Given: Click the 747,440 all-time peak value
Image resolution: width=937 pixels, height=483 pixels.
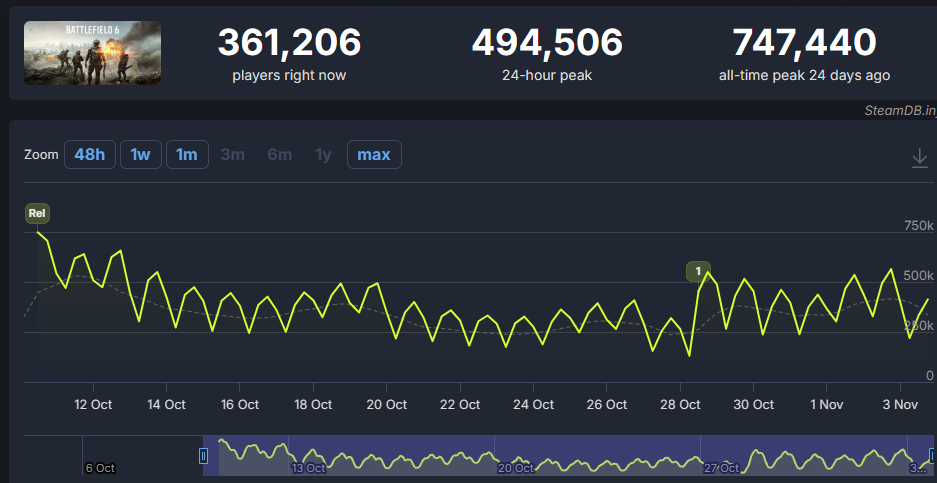Looking at the screenshot, I should click(x=804, y=42).
